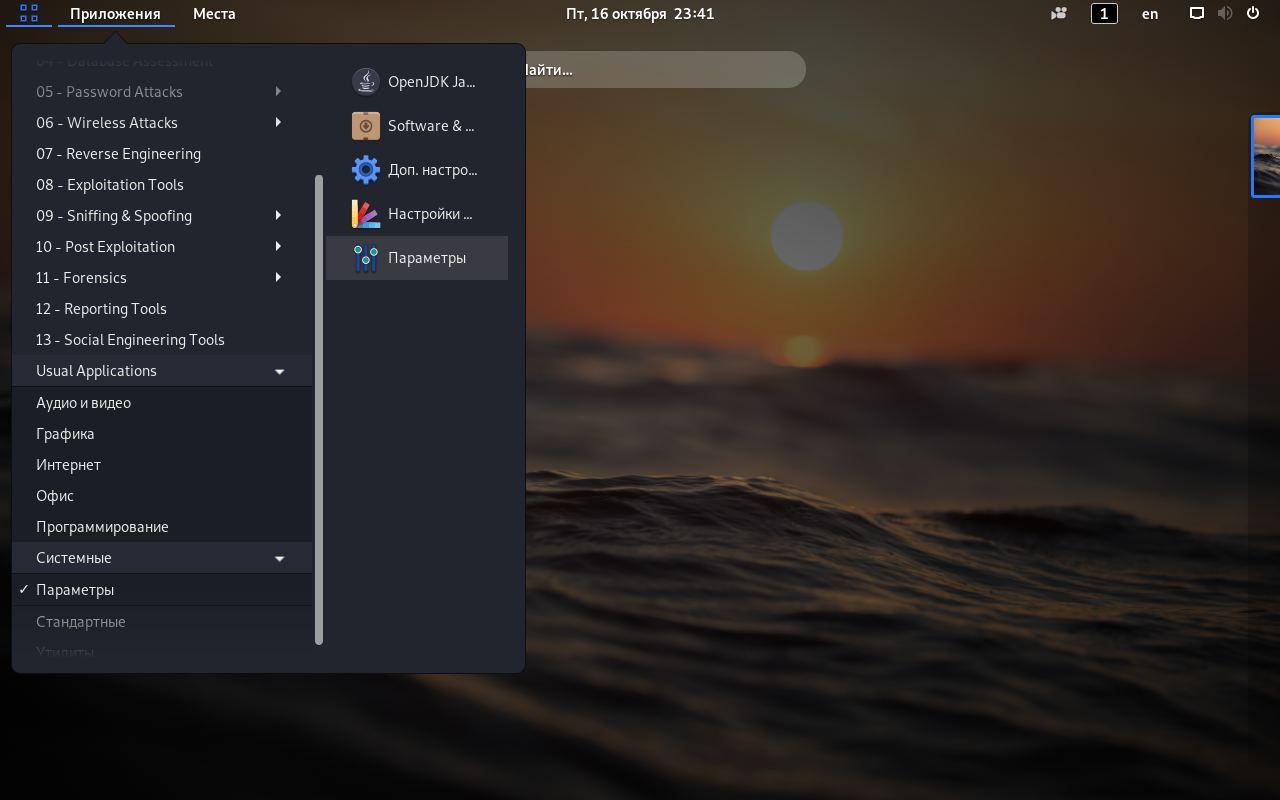Switch the en keyboard layout indicator
1280x800 pixels.
(x=1150, y=14)
